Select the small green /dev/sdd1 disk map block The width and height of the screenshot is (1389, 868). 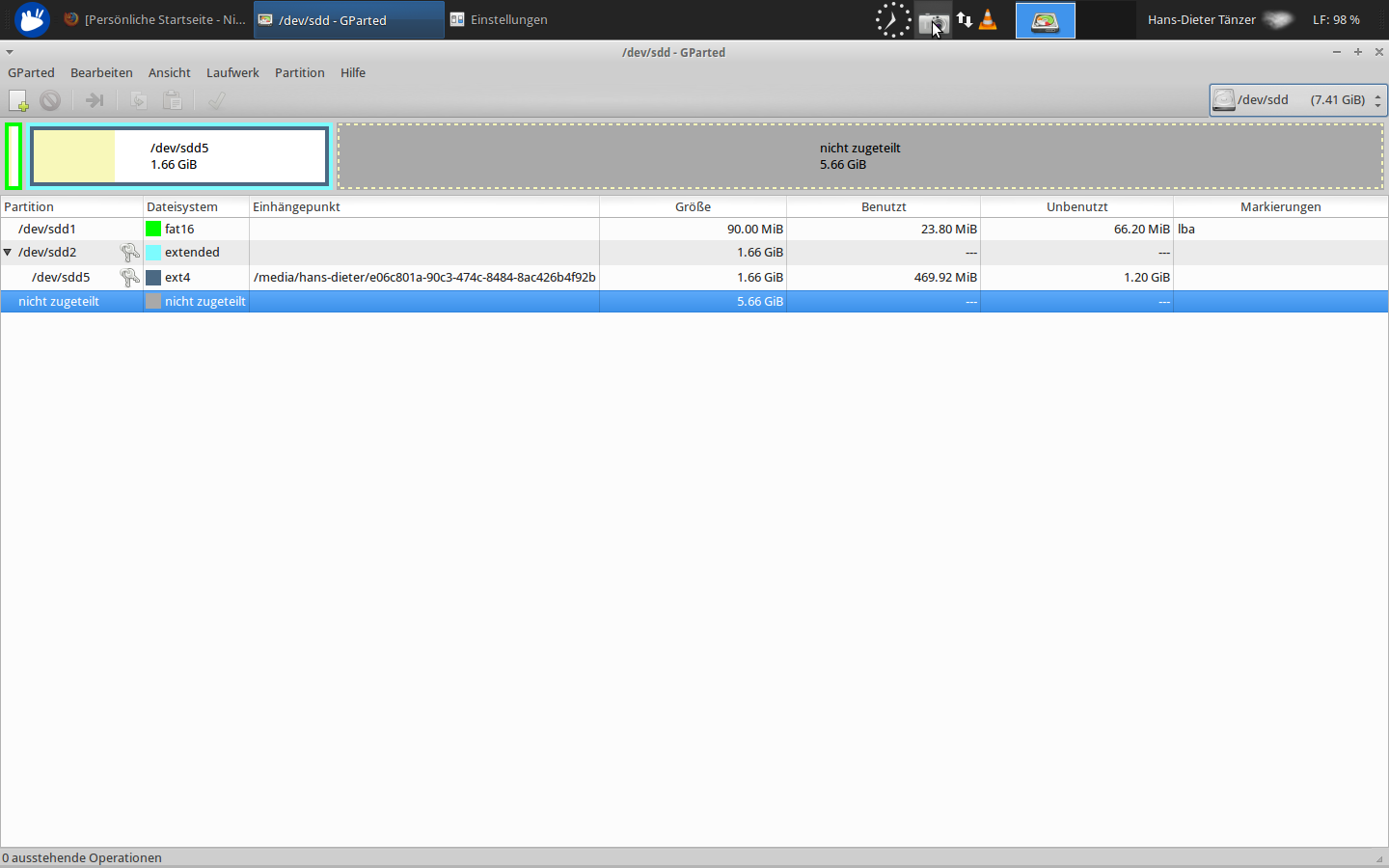coord(14,156)
